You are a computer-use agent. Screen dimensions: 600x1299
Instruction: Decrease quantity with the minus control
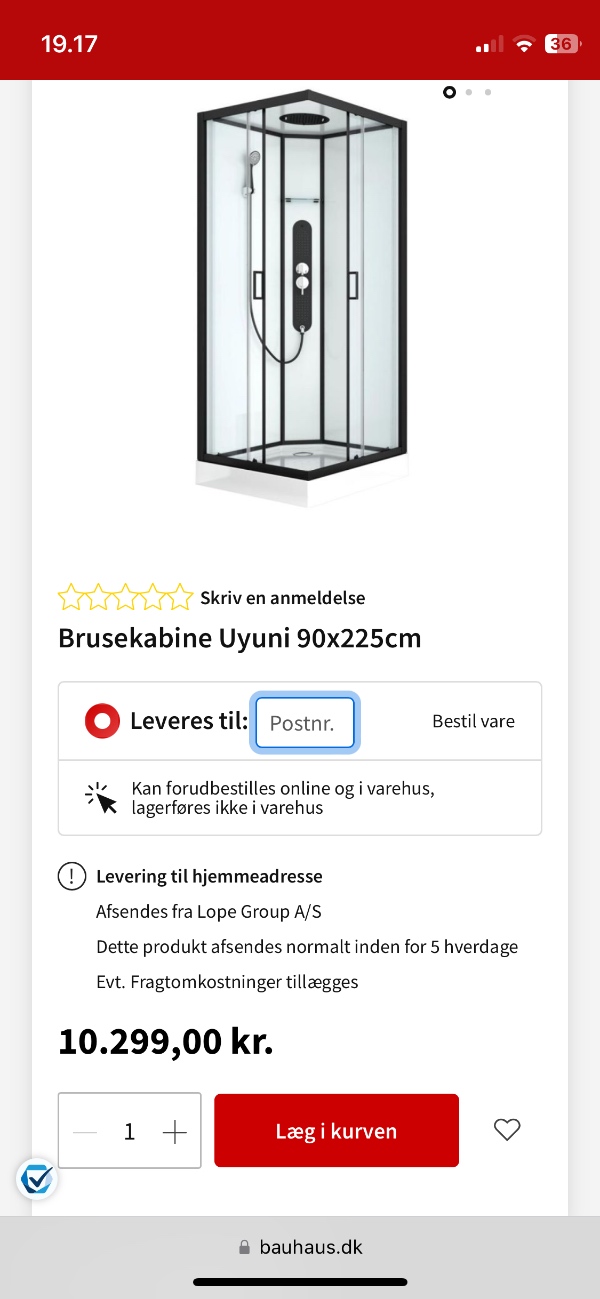click(84, 1131)
